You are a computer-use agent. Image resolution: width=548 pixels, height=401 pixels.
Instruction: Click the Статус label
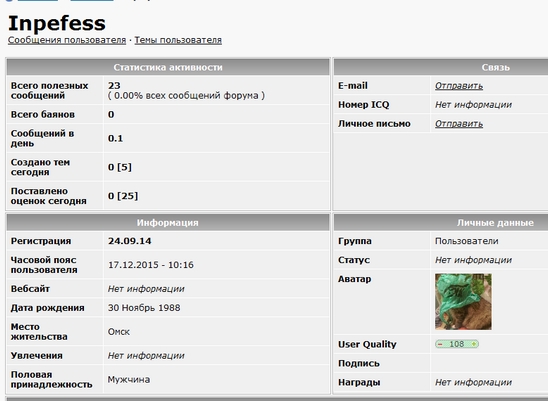(x=354, y=260)
